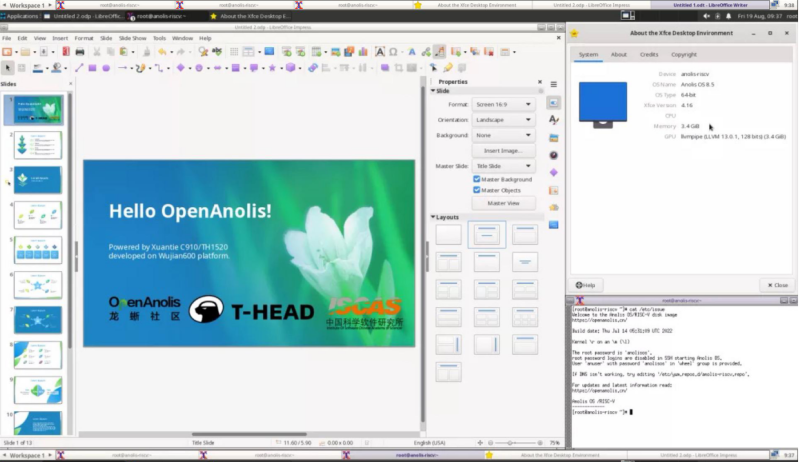
Task: Close the Properties sidebar panel
Action: pos(540,82)
